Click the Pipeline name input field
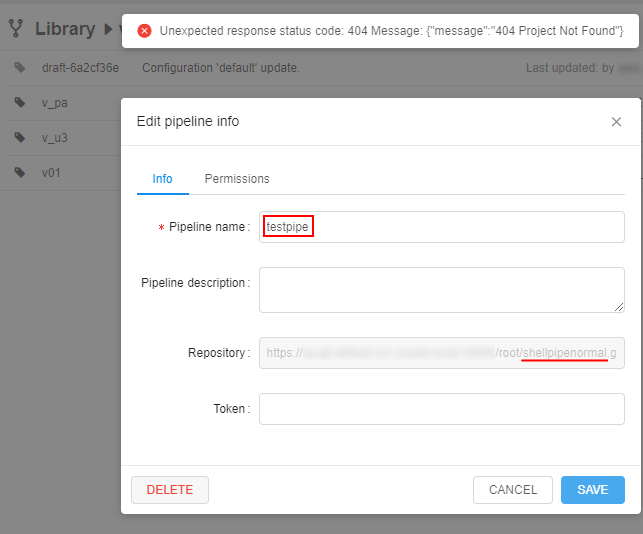Image resolution: width=643 pixels, height=534 pixels. coord(442,227)
